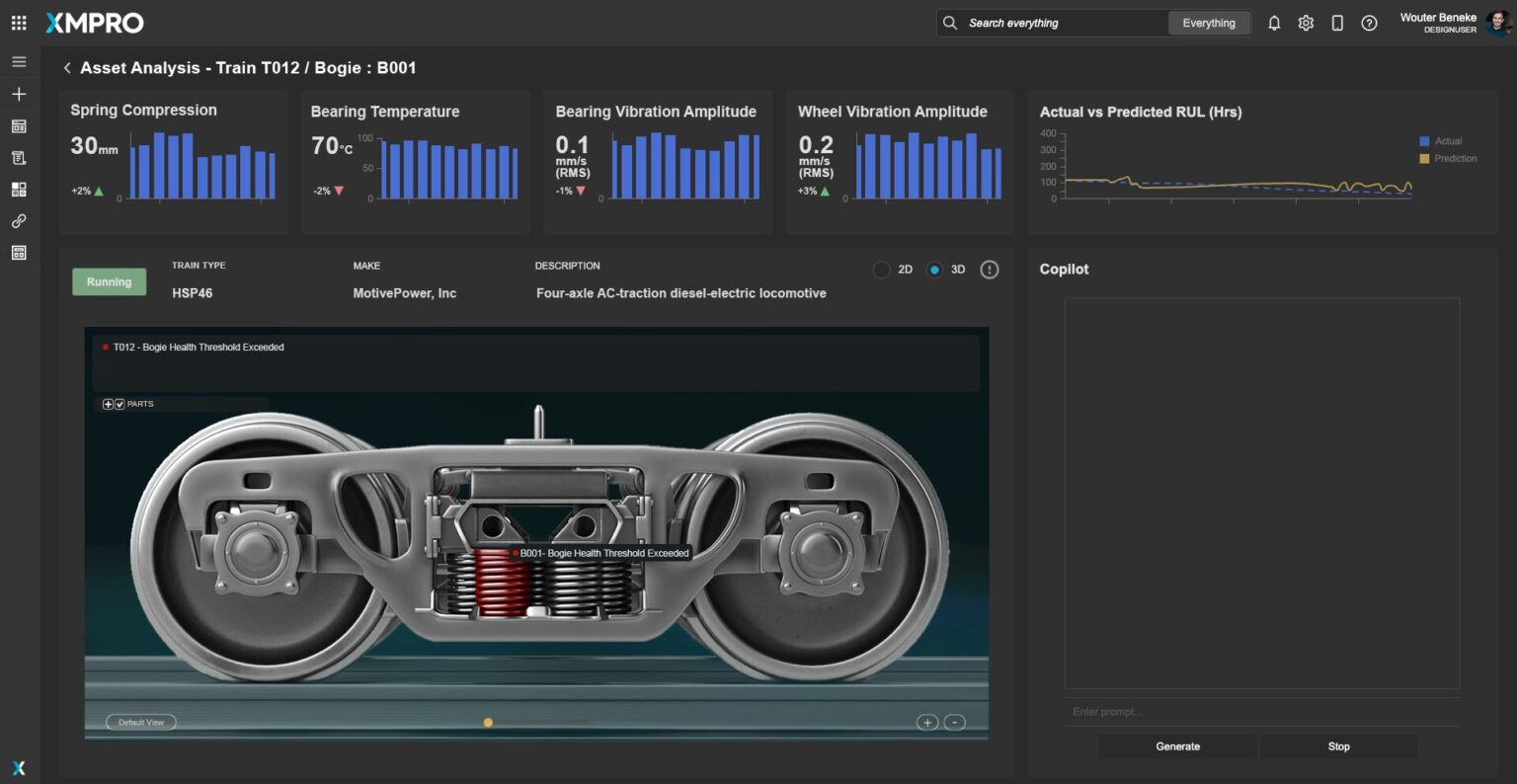Select the 3D view radio button
The height and width of the screenshot is (784, 1517).
(x=934, y=270)
